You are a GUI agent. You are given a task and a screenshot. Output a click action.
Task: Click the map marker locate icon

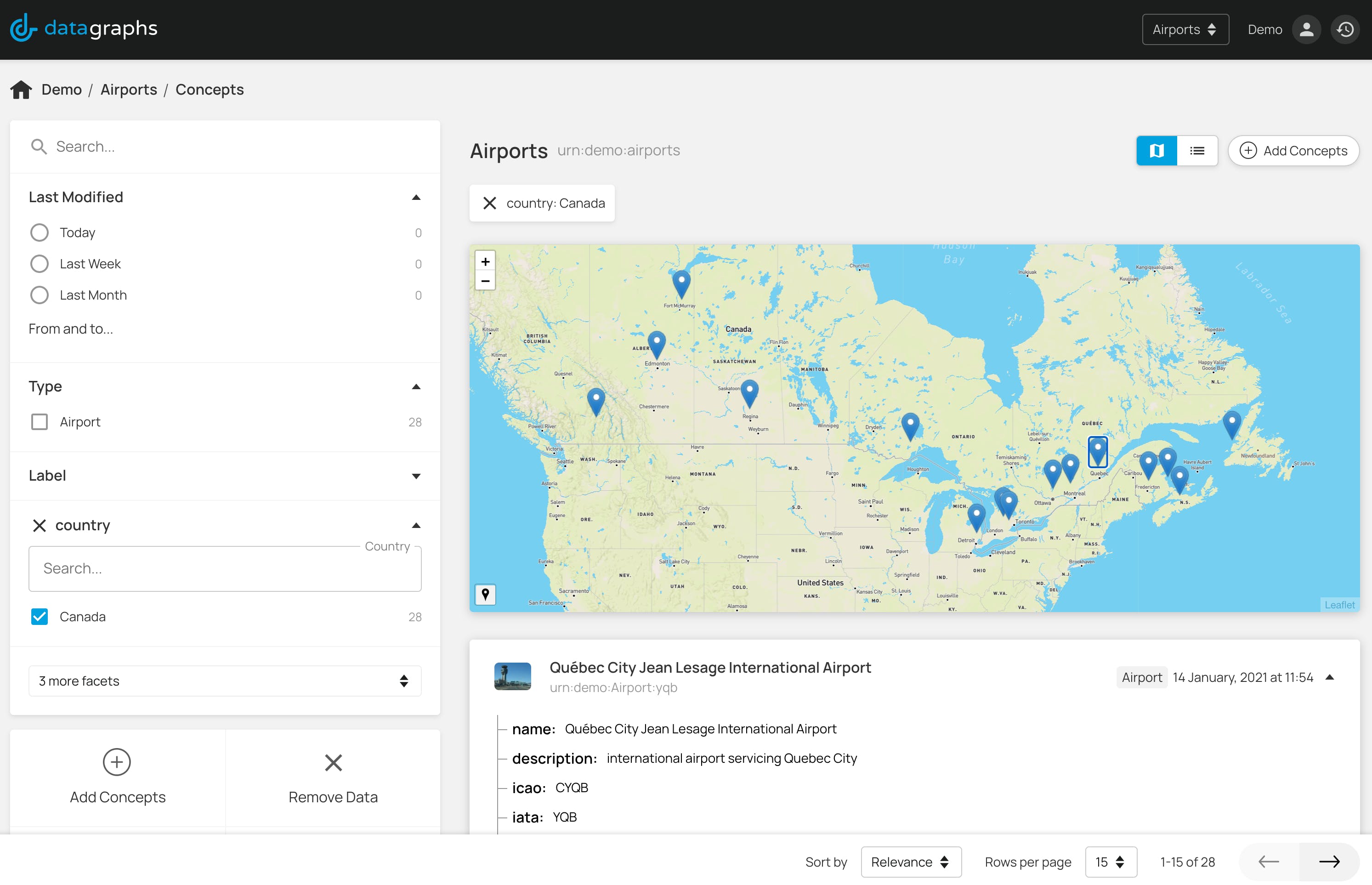pos(485,594)
